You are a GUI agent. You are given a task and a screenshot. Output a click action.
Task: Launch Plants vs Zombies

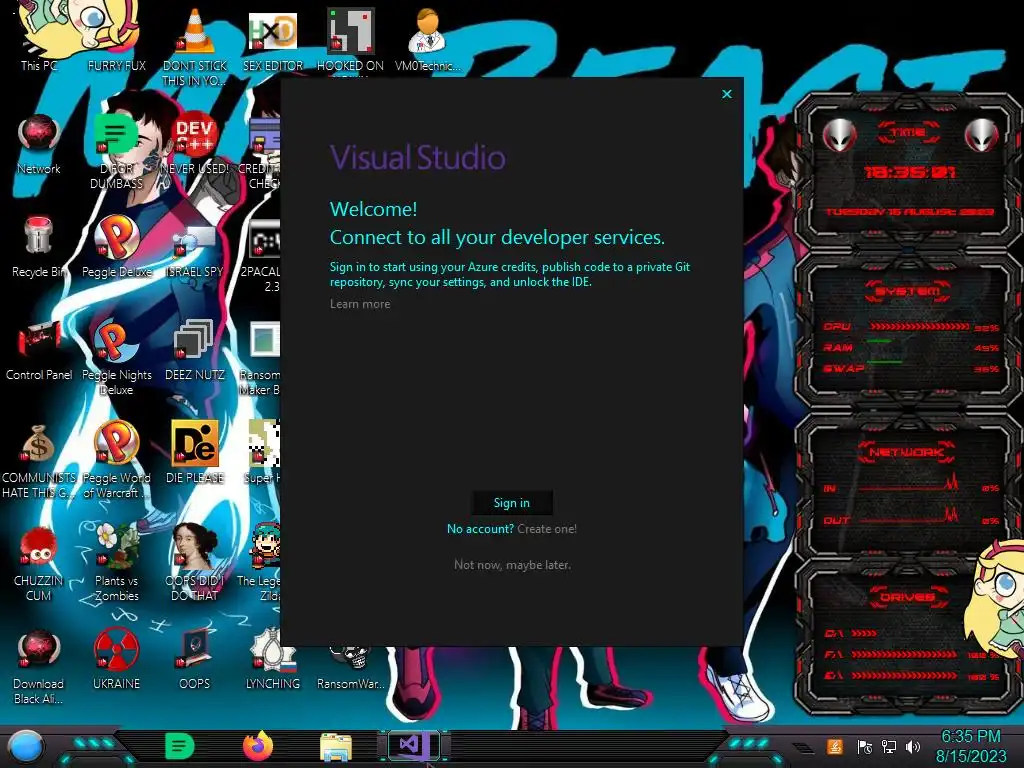pyautogui.click(x=116, y=563)
